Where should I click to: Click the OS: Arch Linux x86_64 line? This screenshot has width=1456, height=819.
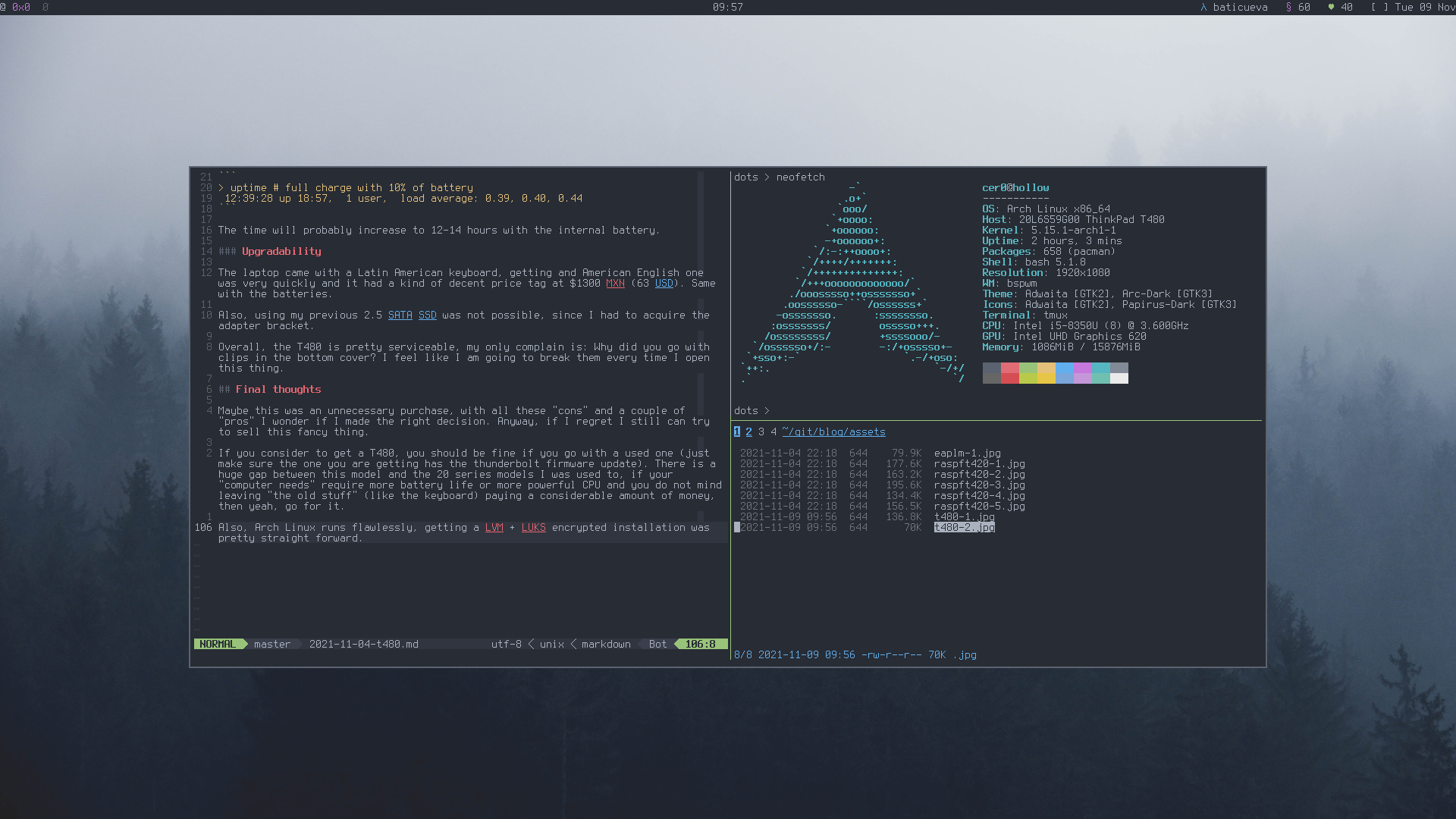pos(1046,209)
